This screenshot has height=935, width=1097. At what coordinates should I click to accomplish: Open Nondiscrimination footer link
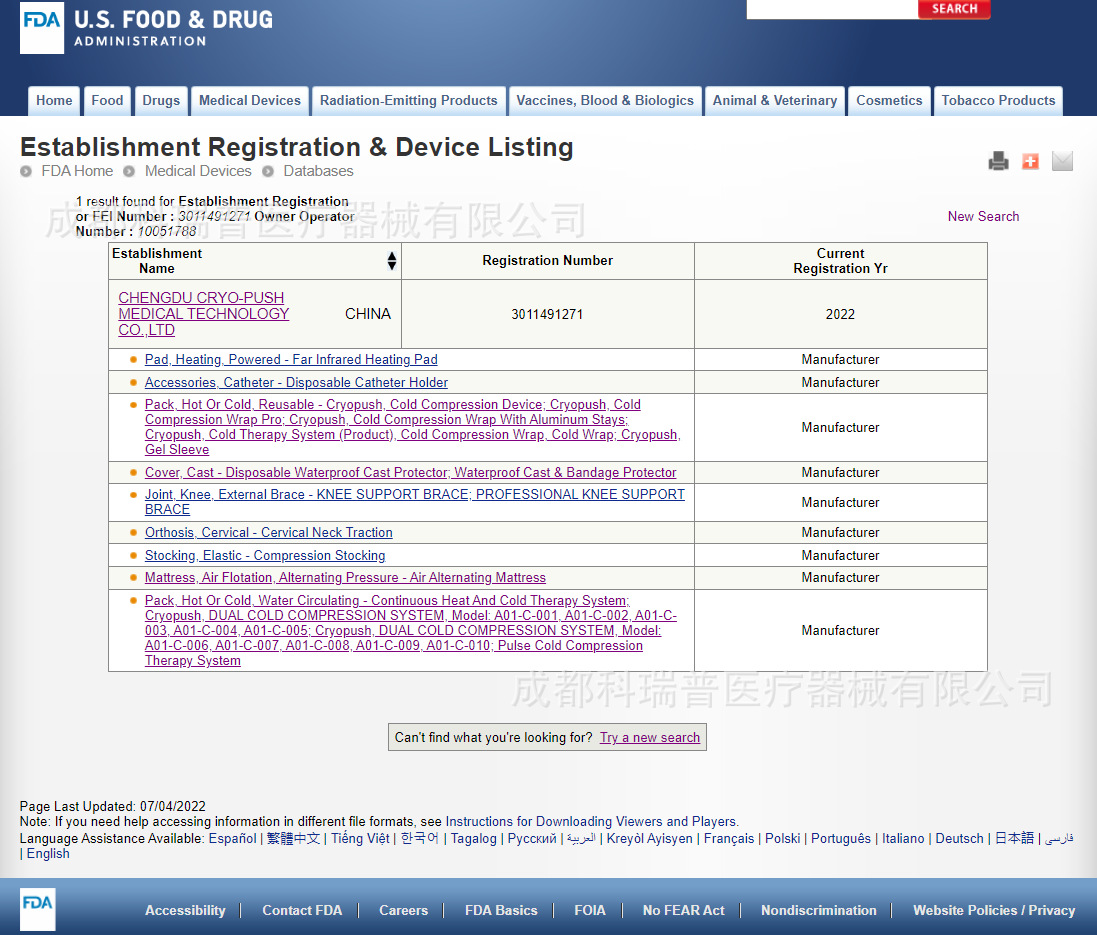click(x=819, y=911)
